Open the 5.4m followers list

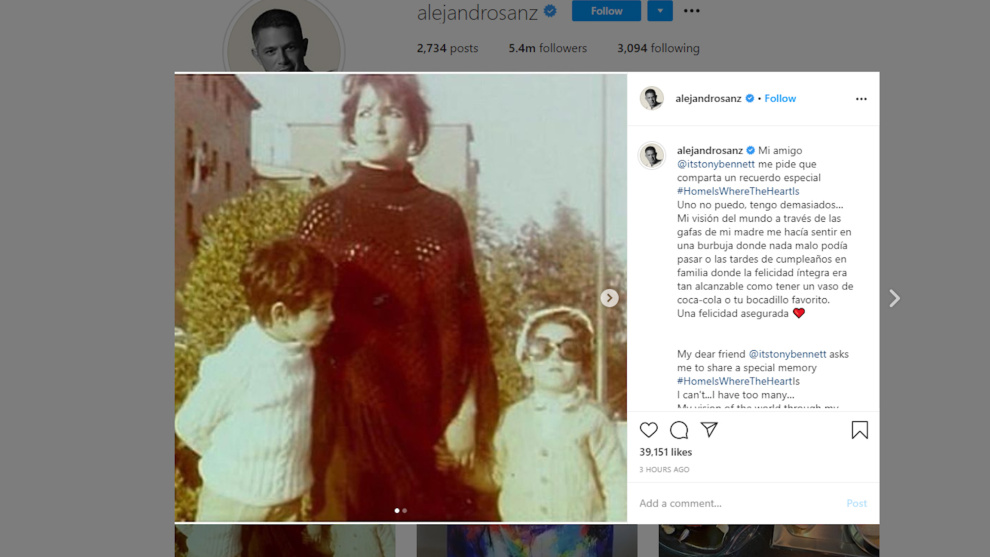click(547, 48)
